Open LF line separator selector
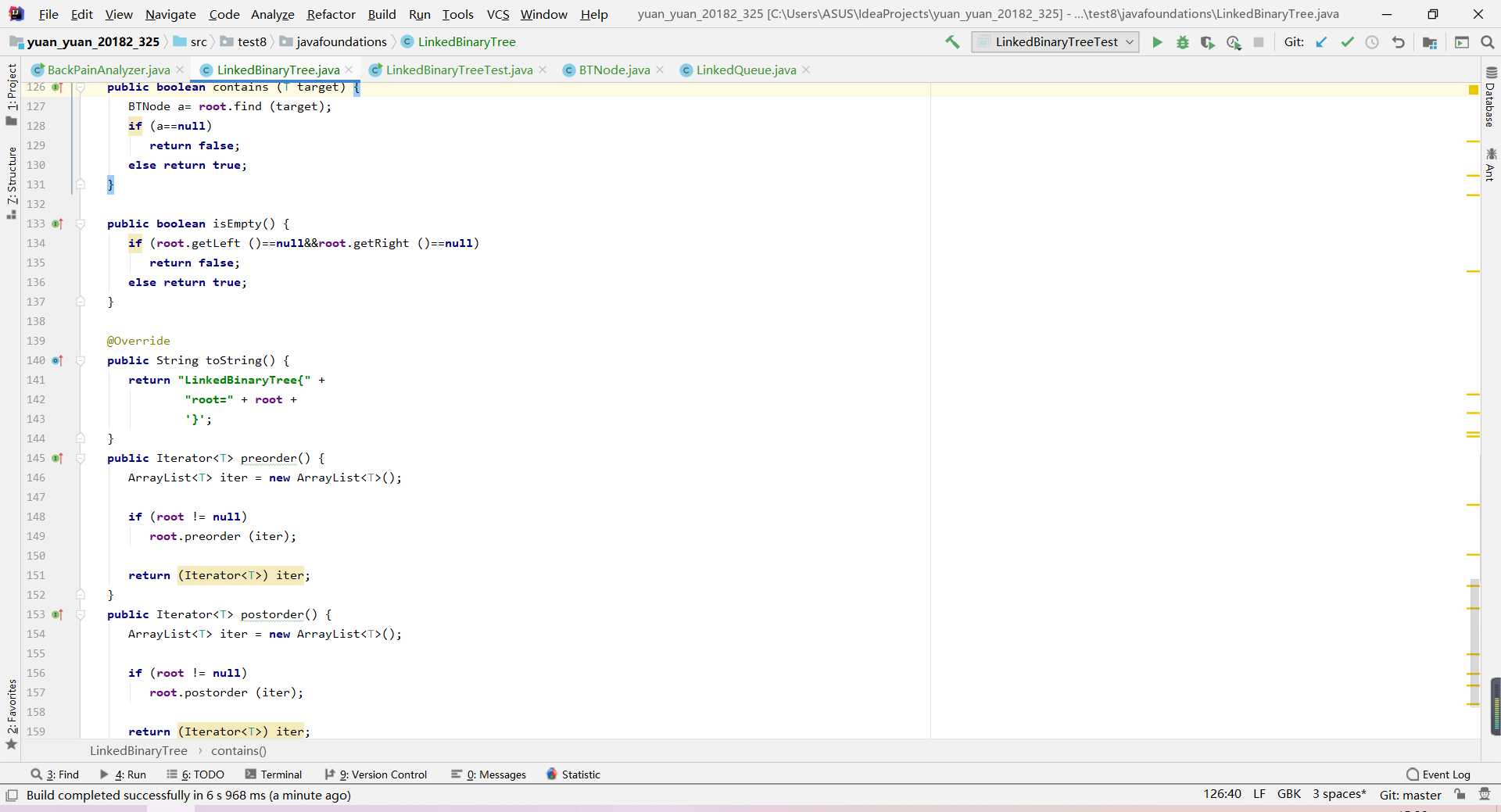 tap(1259, 794)
